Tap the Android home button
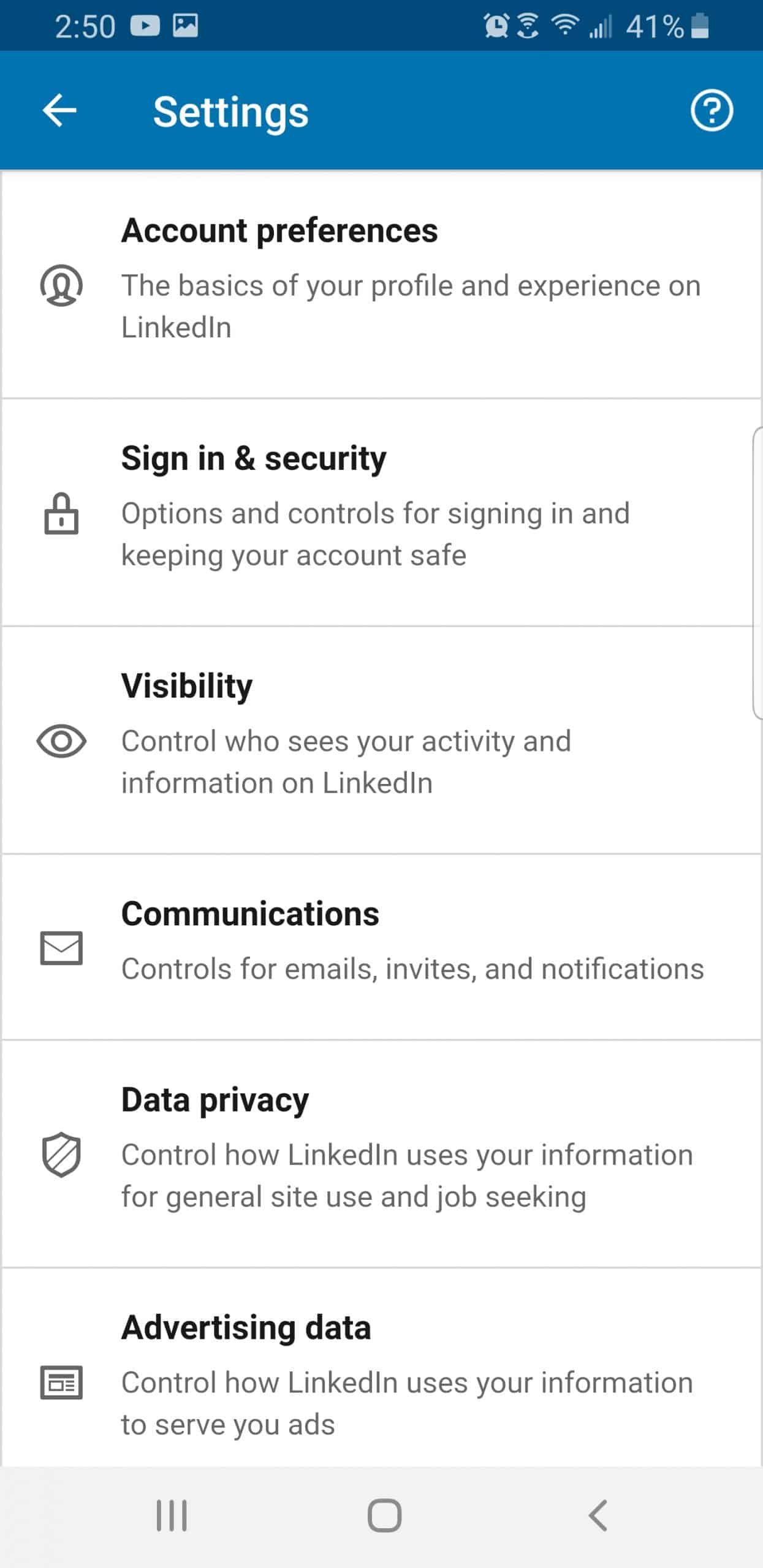The width and height of the screenshot is (763, 1568). tap(385, 1516)
